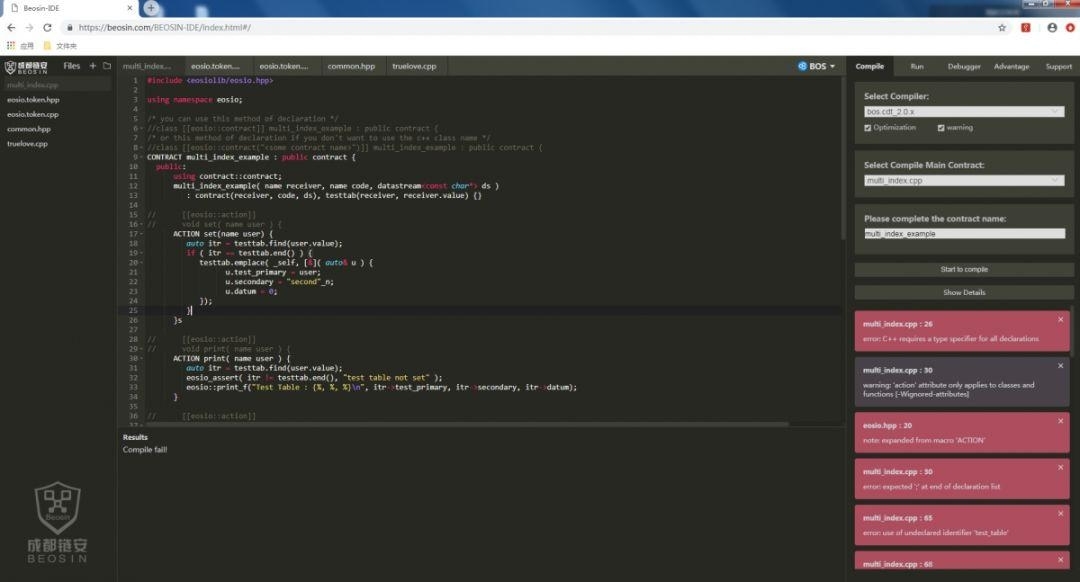Collapse code fold at line 9

tap(142, 157)
